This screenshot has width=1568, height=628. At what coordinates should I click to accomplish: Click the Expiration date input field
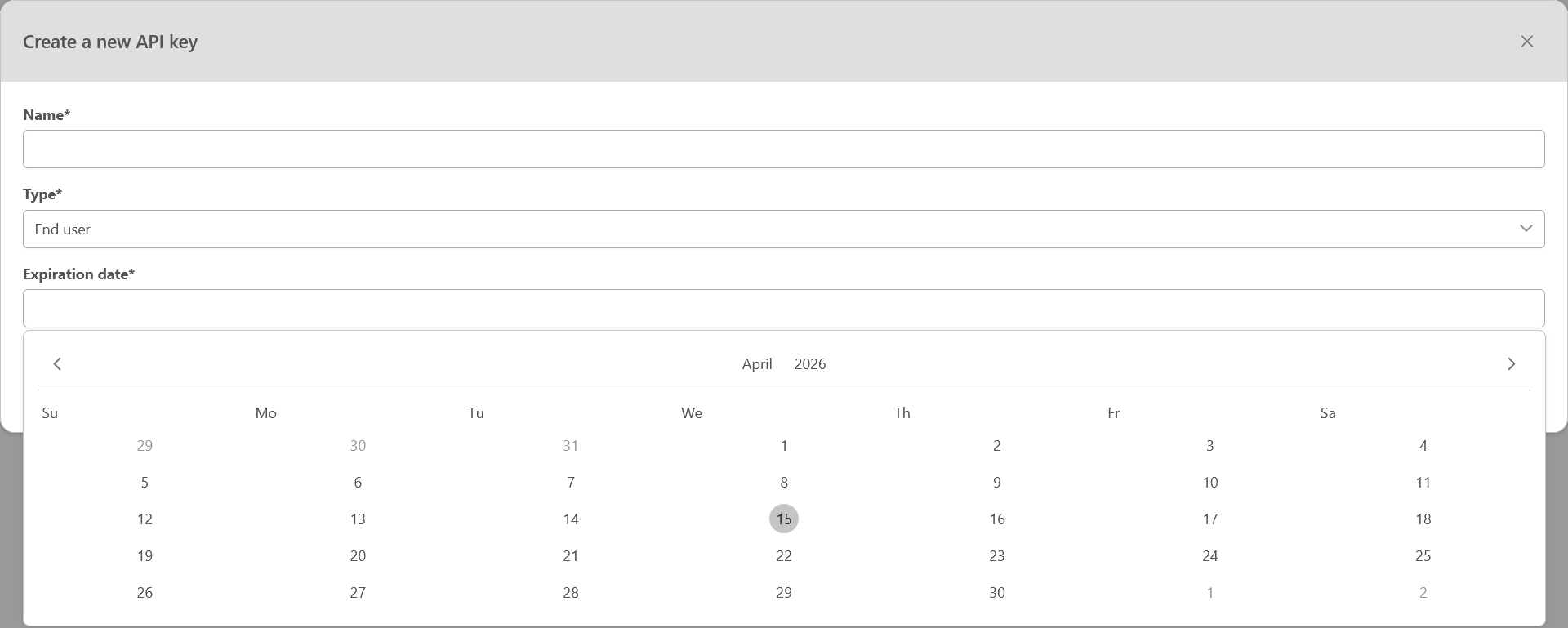click(x=783, y=309)
